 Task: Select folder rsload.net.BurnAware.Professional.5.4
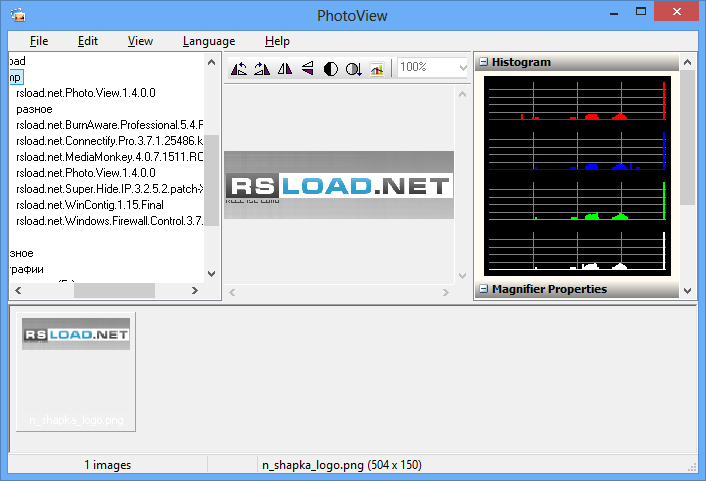pos(109,125)
